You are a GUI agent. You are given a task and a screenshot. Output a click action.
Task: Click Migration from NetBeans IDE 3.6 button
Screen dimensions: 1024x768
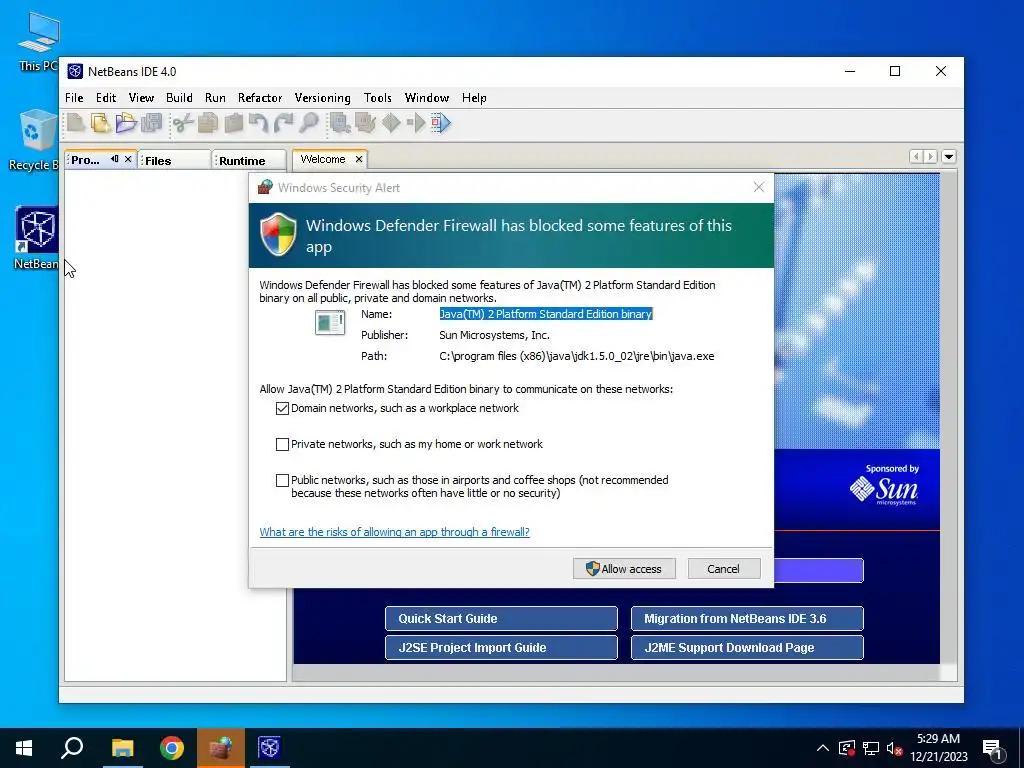pos(747,618)
